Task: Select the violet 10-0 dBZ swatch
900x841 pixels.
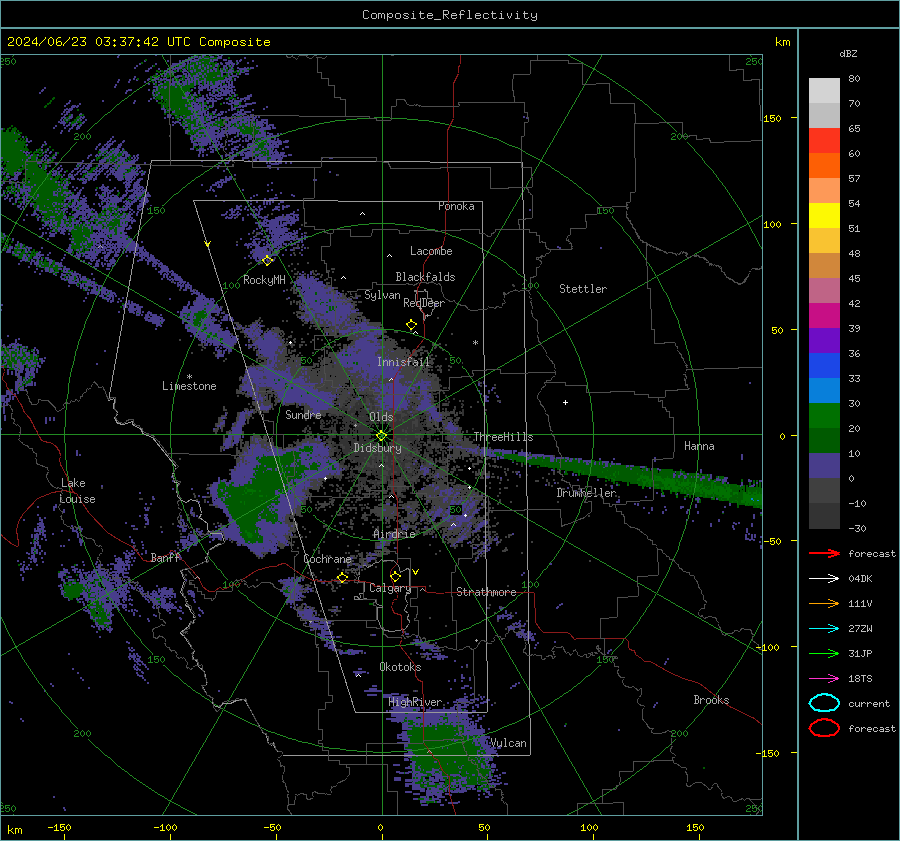Action: pyautogui.click(x=824, y=465)
